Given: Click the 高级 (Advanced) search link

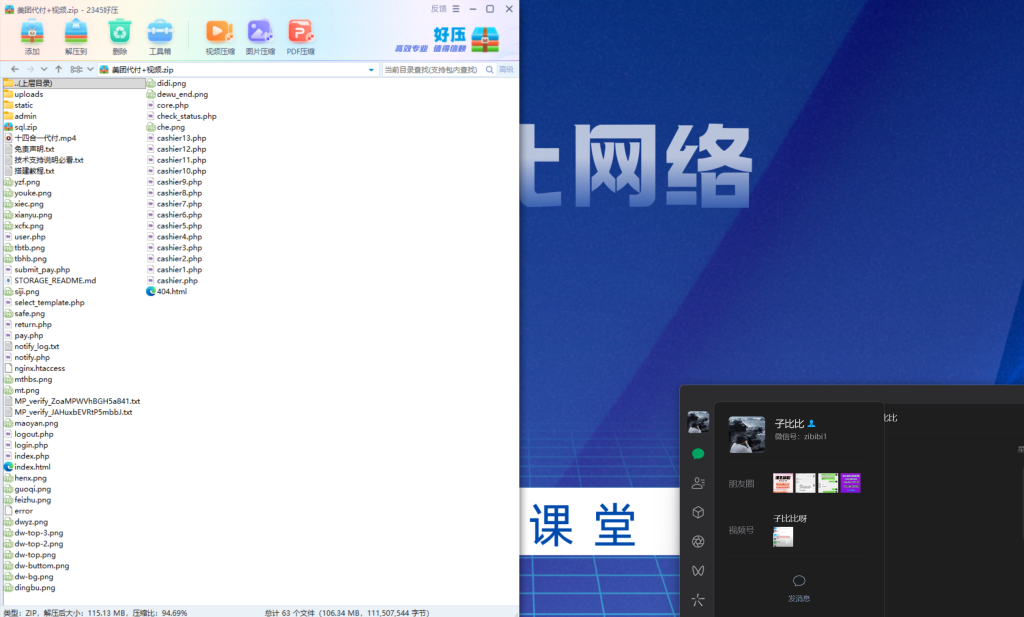Looking at the screenshot, I should [505, 70].
